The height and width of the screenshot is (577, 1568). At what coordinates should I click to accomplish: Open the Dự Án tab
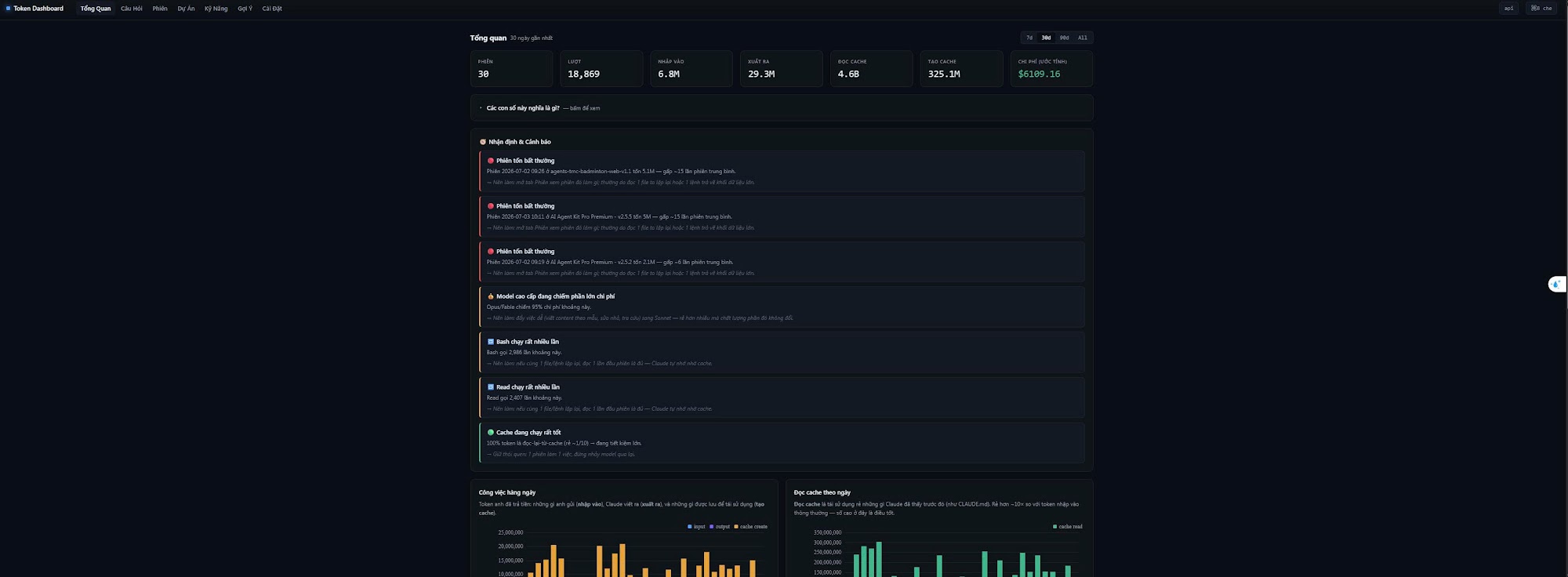[x=186, y=9]
